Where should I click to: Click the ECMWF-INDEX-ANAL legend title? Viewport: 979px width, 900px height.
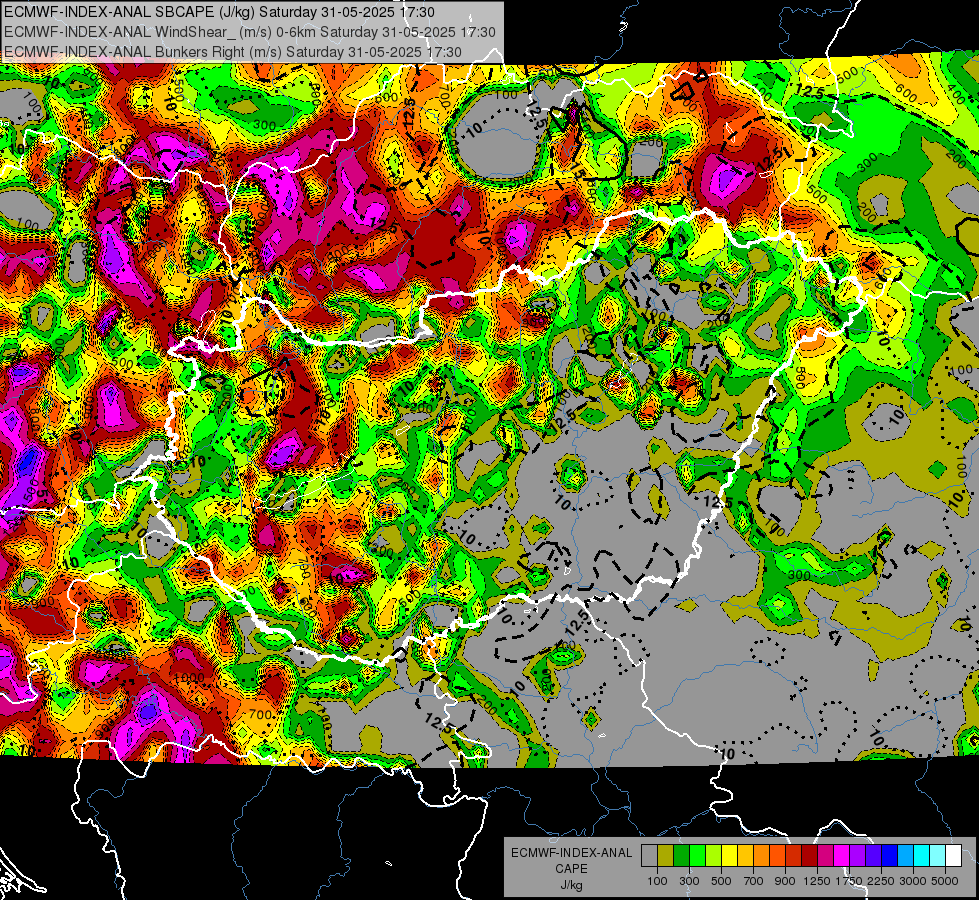pyautogui.click(x=572, y=853)
